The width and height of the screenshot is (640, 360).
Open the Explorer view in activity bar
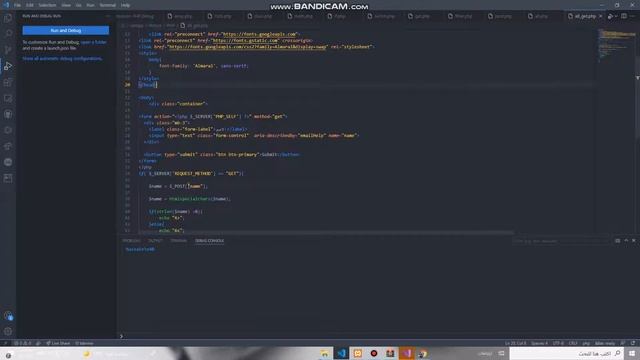[8, 18]
